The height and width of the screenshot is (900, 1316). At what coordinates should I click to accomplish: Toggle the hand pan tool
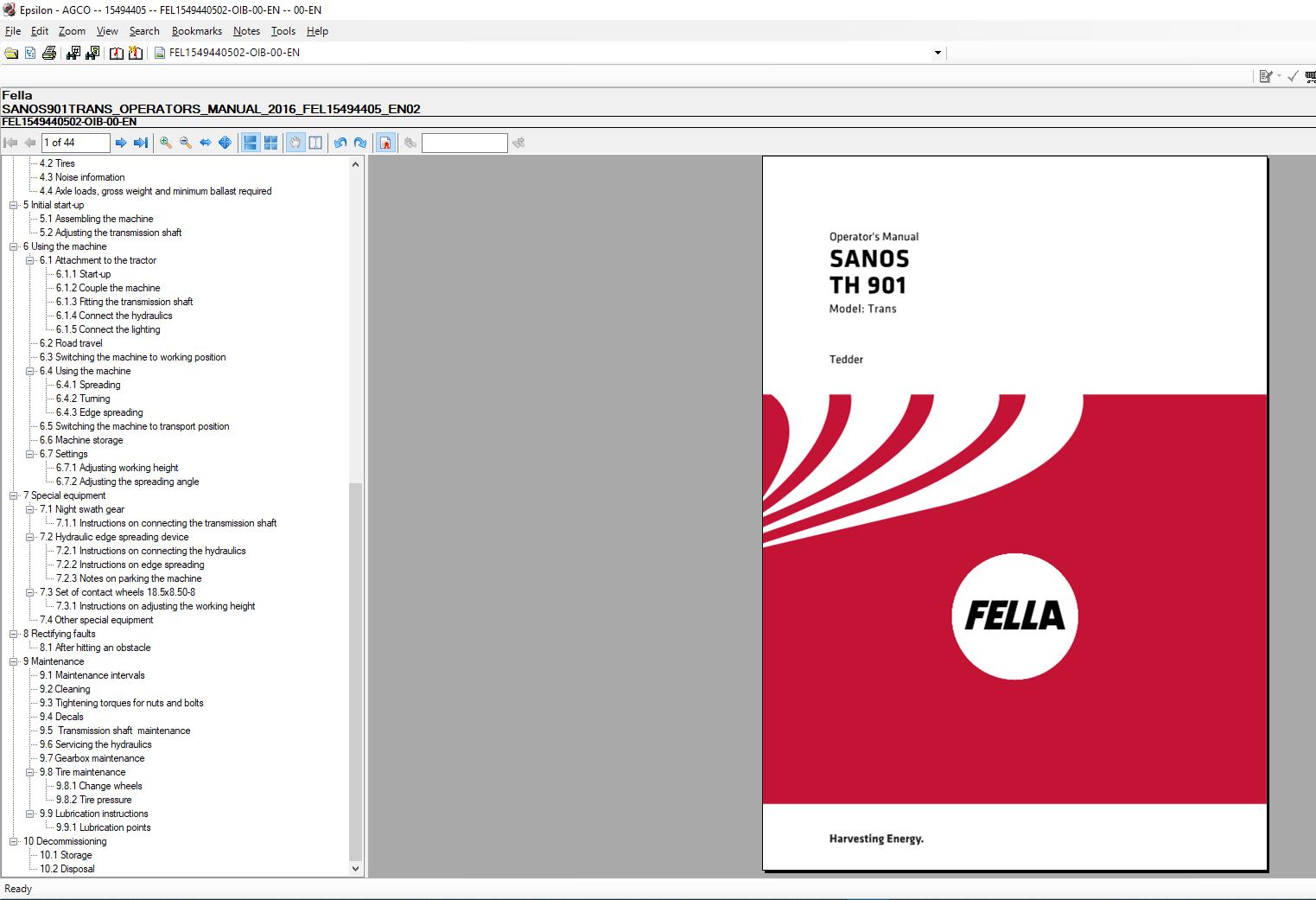pyautogui.click(x=295, y=143)
